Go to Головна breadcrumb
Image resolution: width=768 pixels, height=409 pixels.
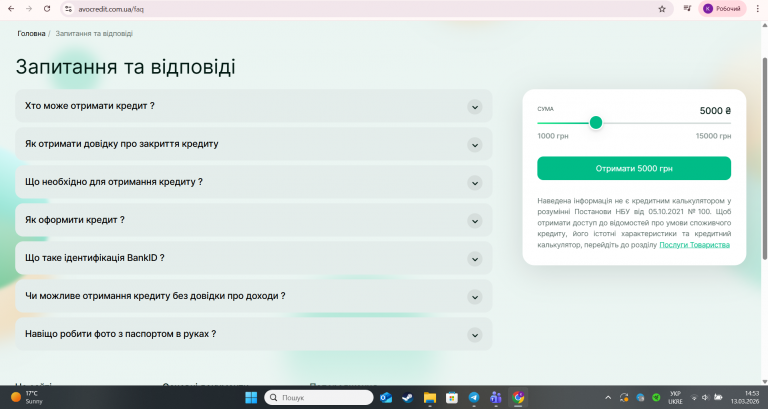[x=31, y=33]
